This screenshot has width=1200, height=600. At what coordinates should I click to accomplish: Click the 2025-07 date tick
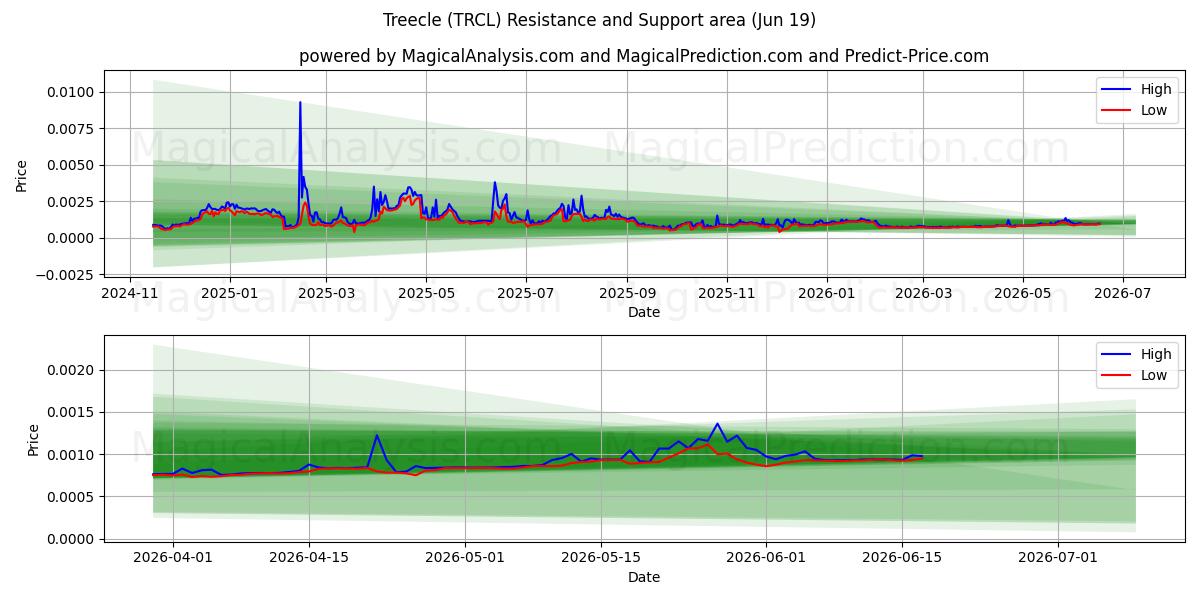[x=526, y=294]
